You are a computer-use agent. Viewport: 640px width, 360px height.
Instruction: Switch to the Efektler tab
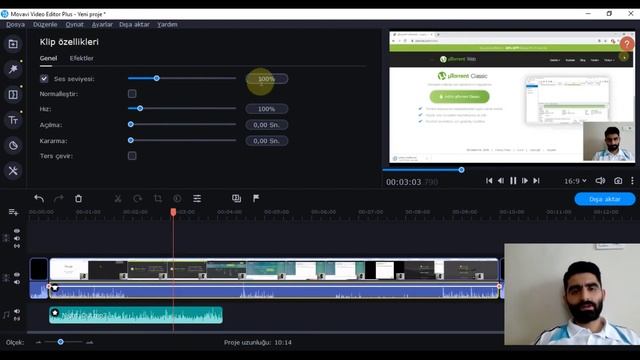tap(82, 58)
